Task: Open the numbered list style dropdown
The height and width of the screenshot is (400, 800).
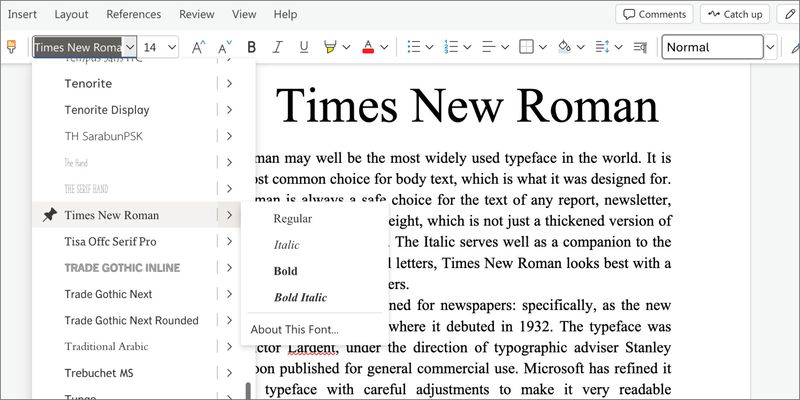Action: [467, 47]
